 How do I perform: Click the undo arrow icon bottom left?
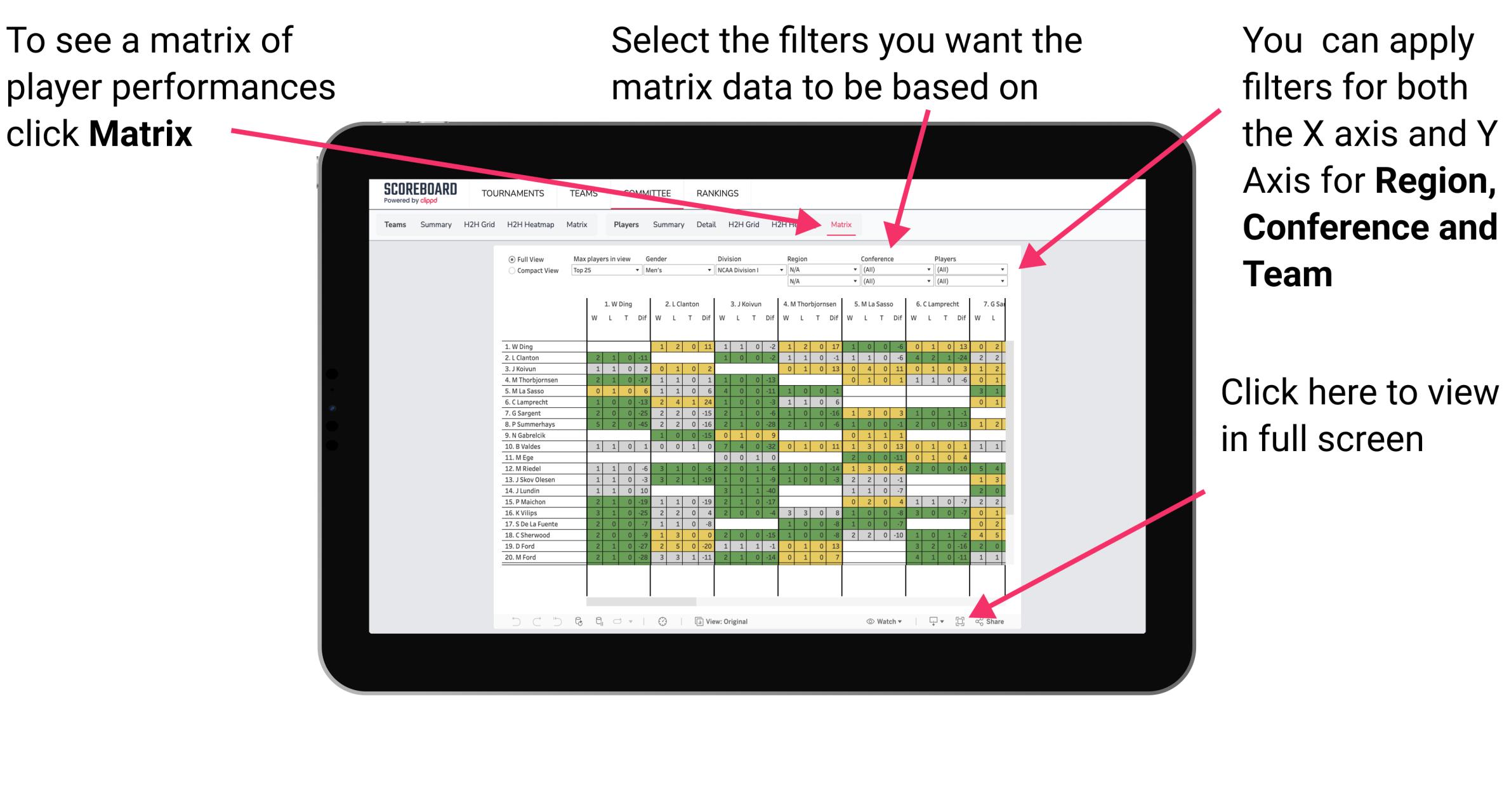point(509,621)
